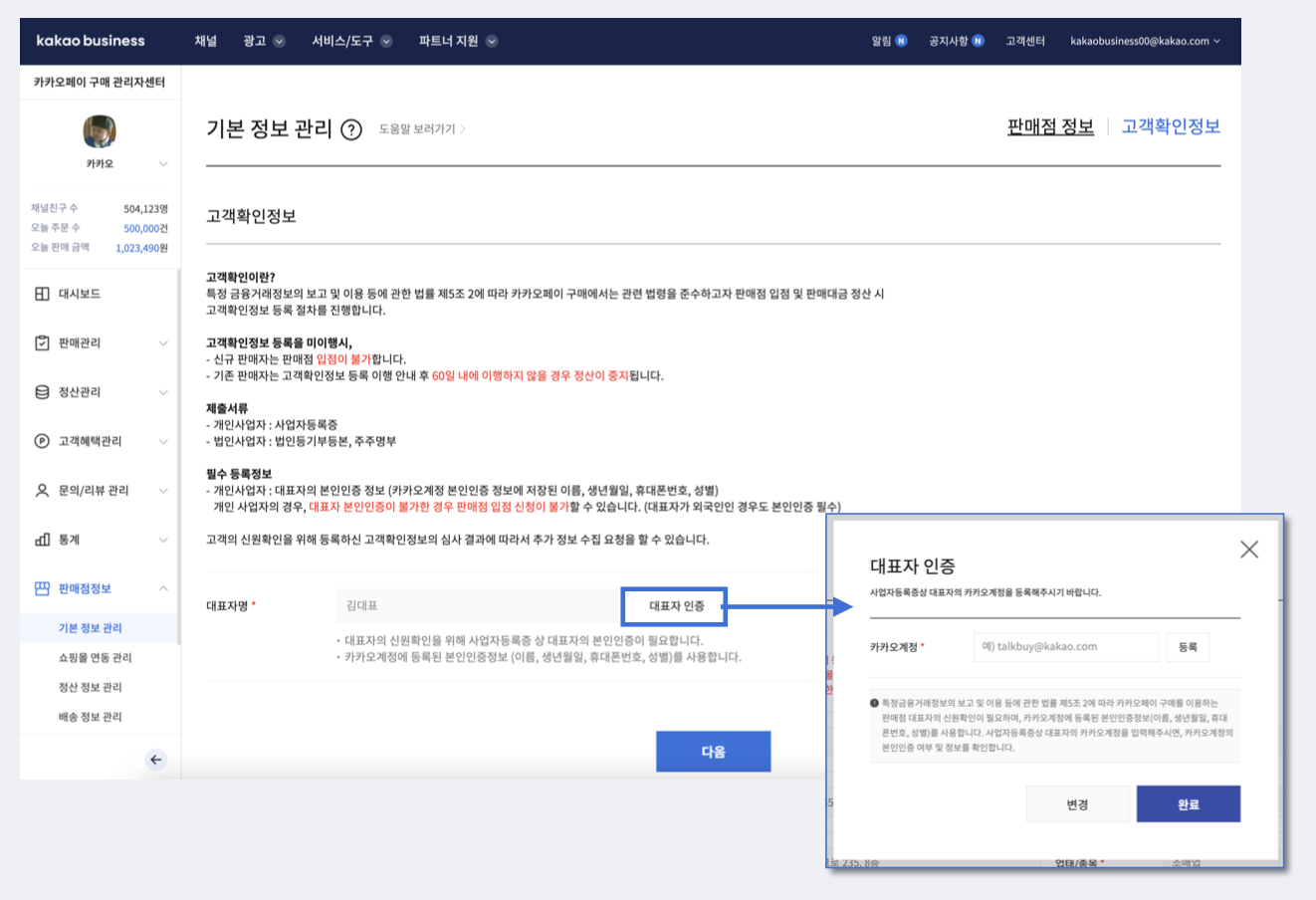This screenshot has height=900, width=1316.
Task: Click the 변경 button in dialog
Action: [x=1078, y=804]
